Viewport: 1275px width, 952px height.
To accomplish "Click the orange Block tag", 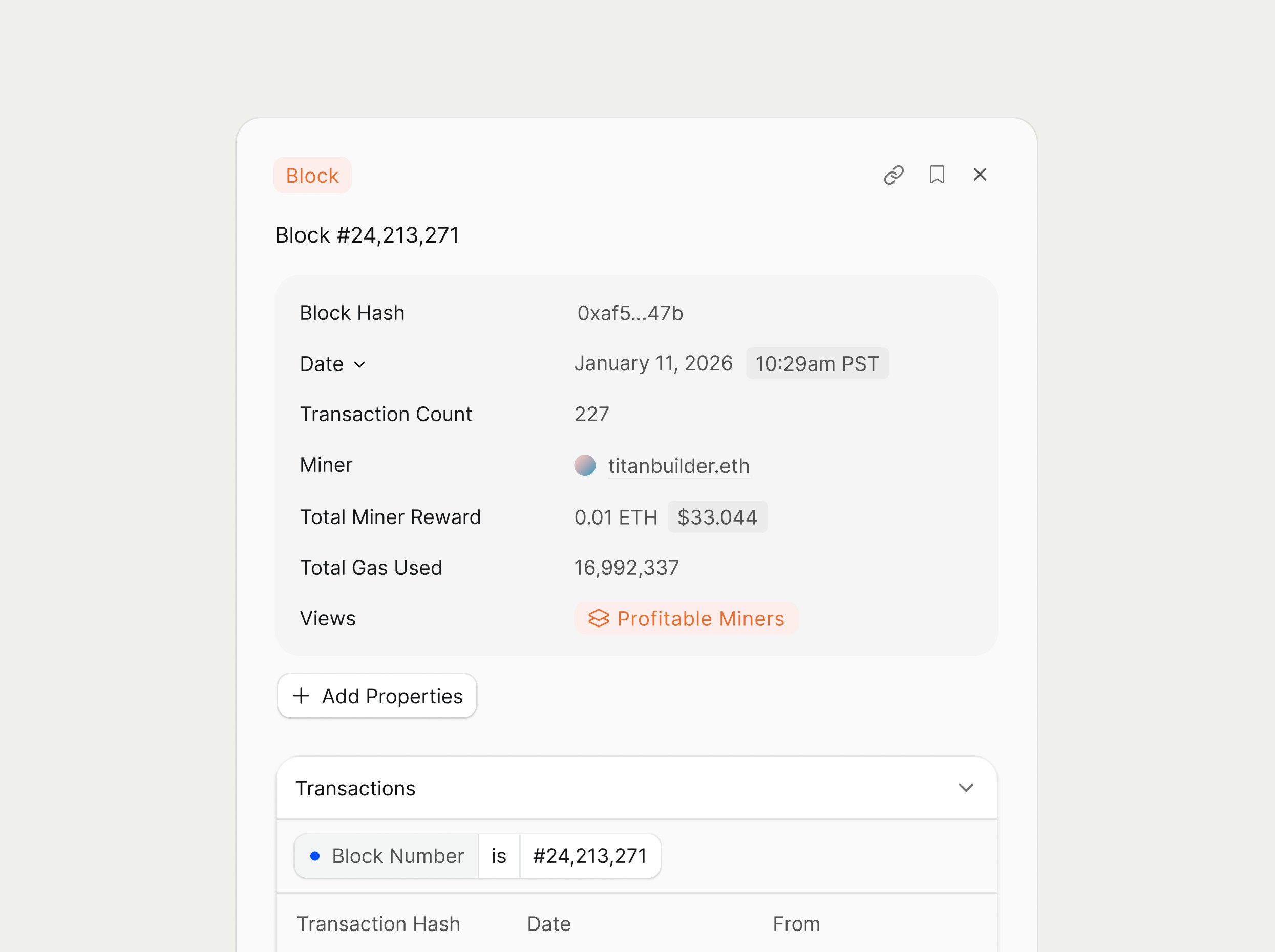I will (312, 175).
